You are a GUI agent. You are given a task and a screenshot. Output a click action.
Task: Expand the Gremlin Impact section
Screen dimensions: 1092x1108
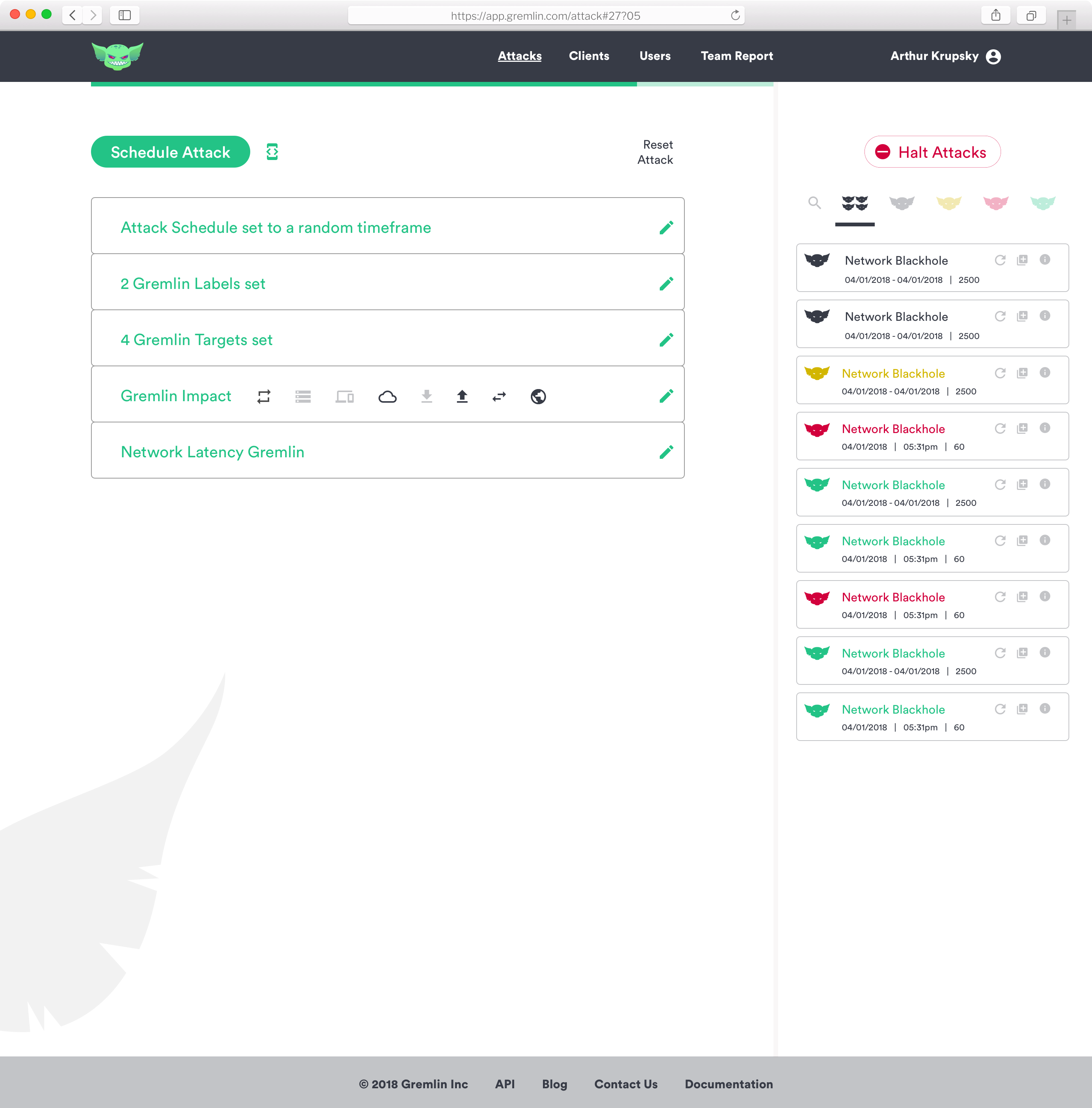pos(388,395)
